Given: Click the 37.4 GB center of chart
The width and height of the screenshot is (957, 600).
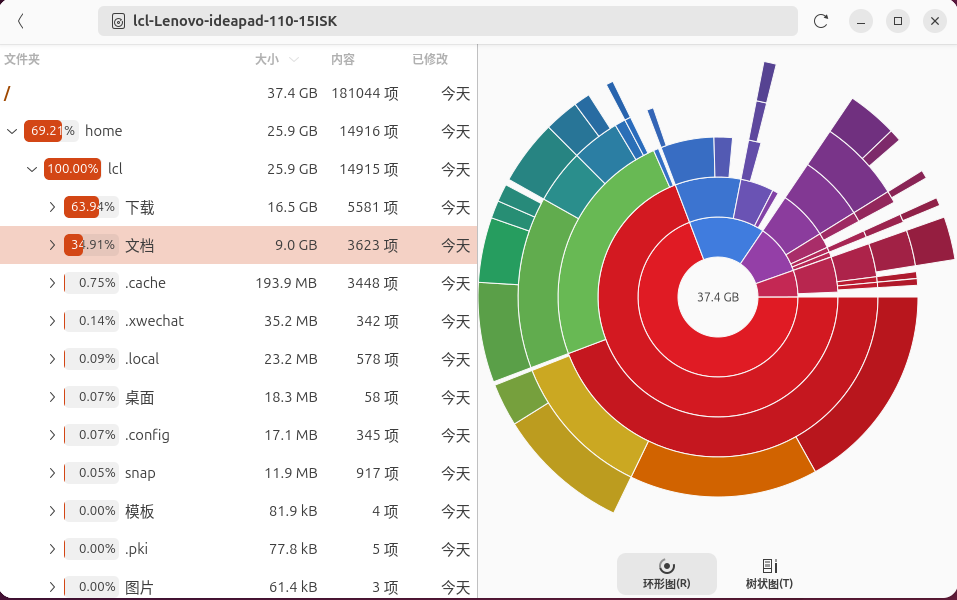Looking at the screenshot, I should tap(717, 297).
